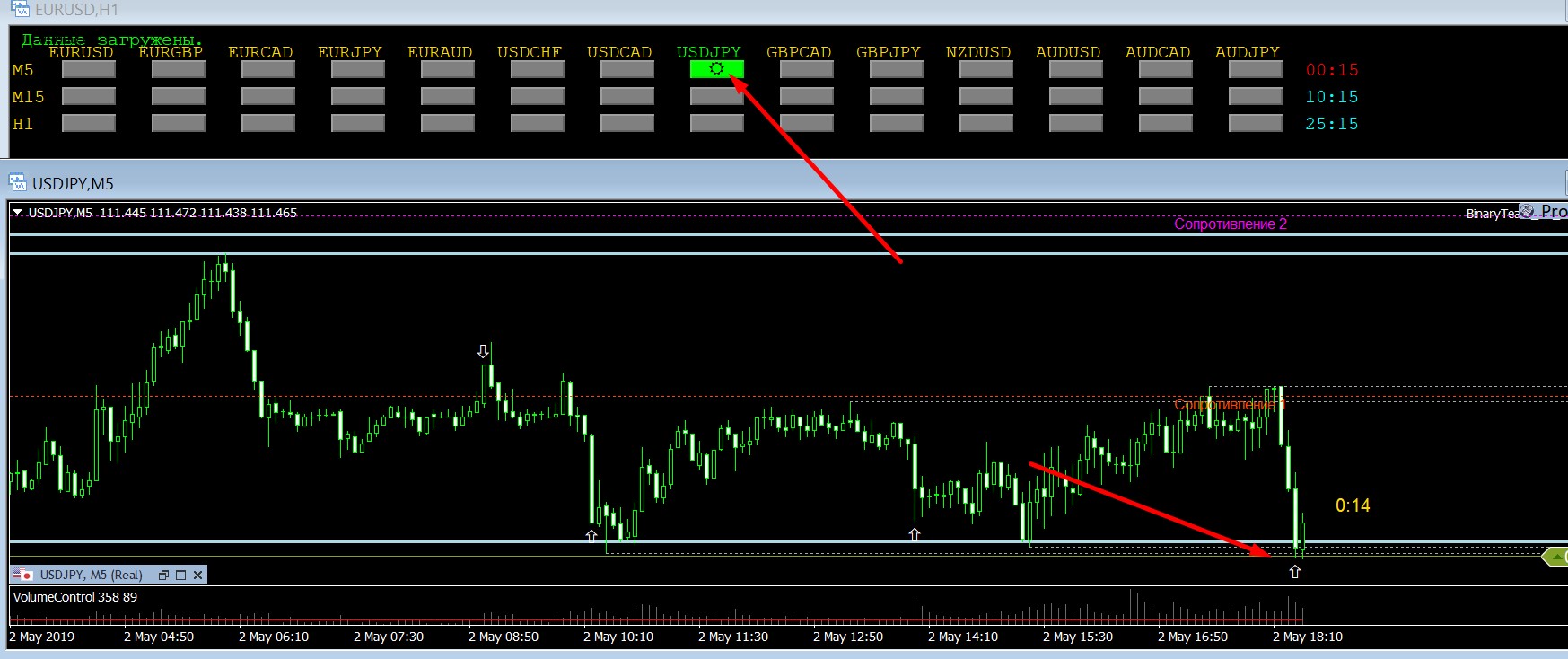Select the up signal arrow below the latest candle

point(1295,571)
